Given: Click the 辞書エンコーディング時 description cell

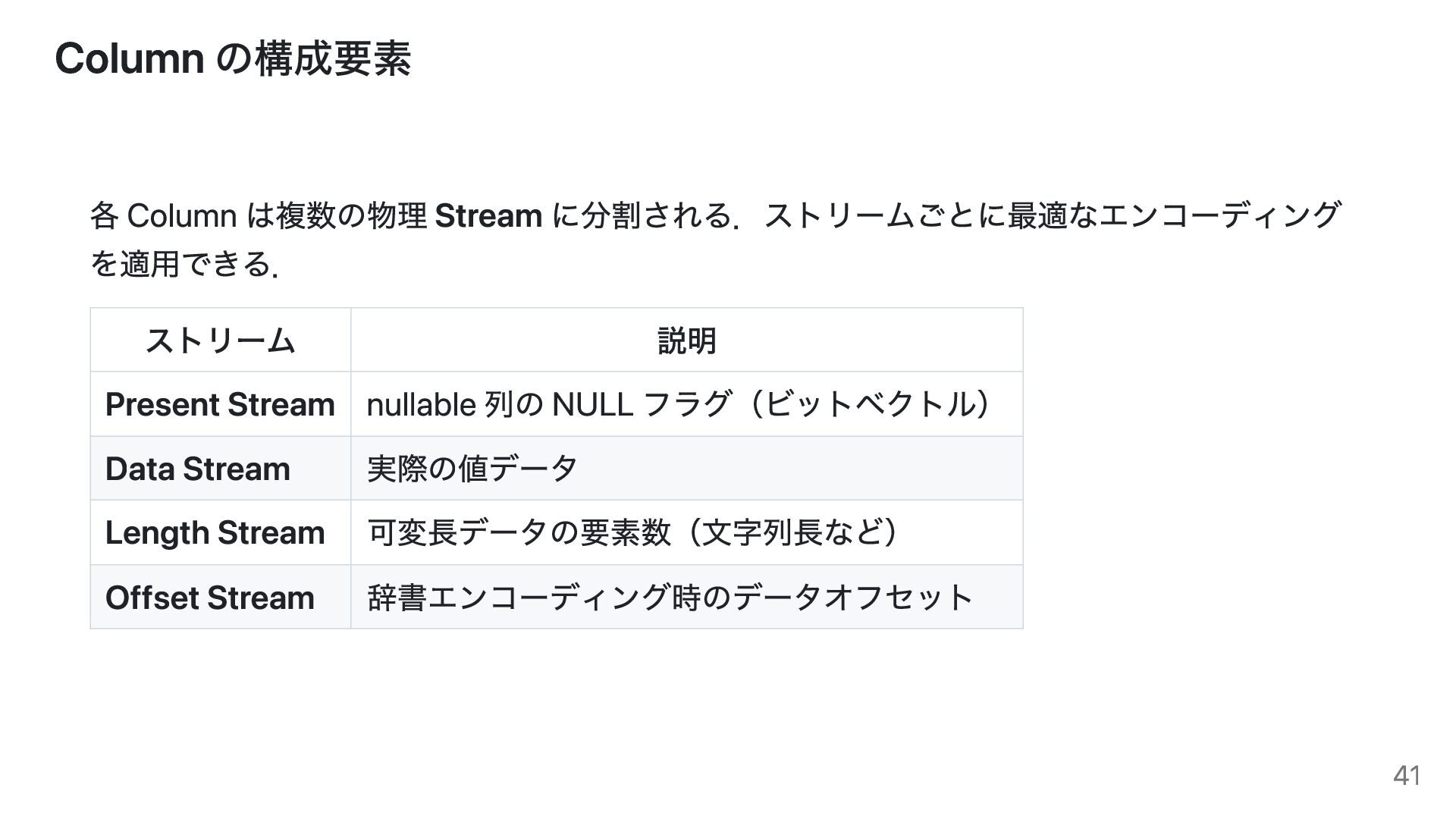Looking at the screenshot, I should (687, 597).
